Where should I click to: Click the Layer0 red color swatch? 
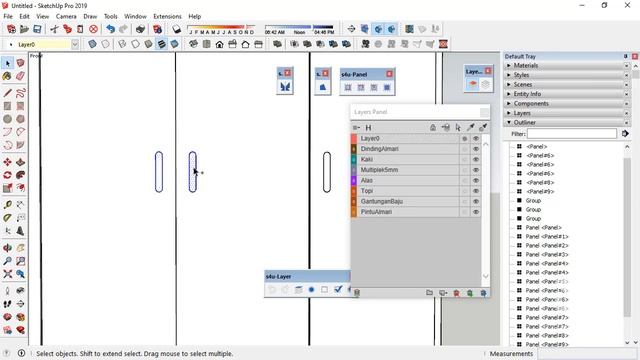point(354,139)
